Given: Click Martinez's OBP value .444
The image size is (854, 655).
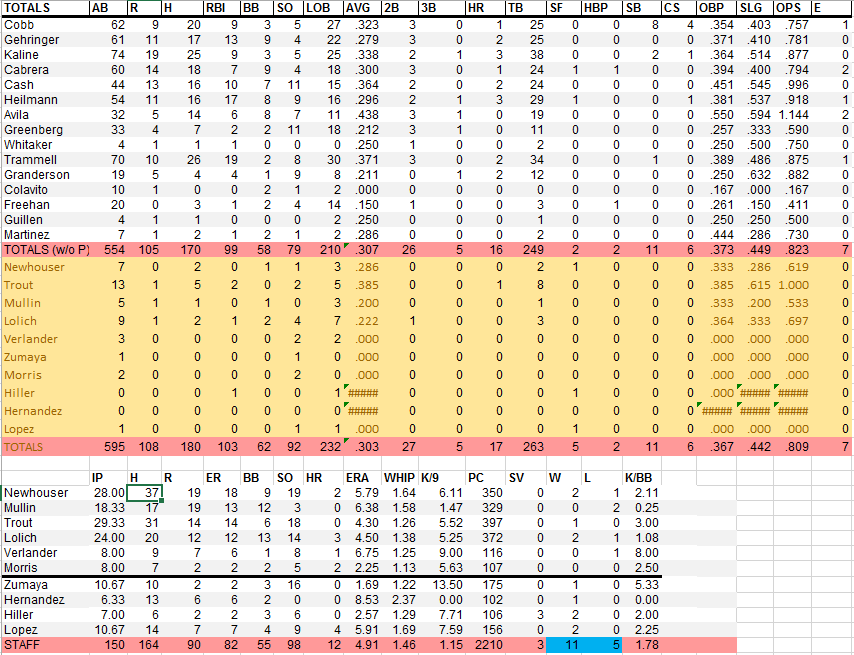Looking at the screenshot, I should (x=722, y=235).
